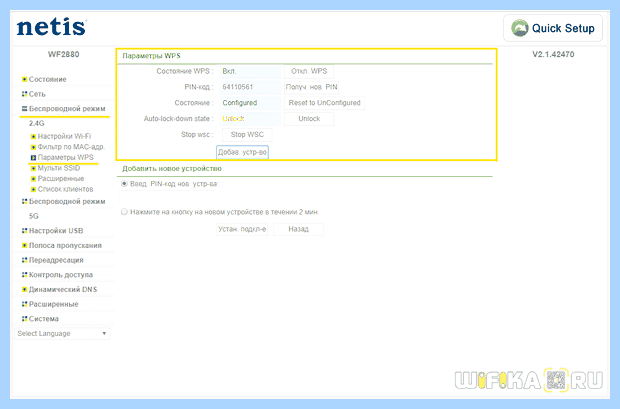Click Устан. подкл-е button
The image size is (620, 409).
tap(242, 229)
